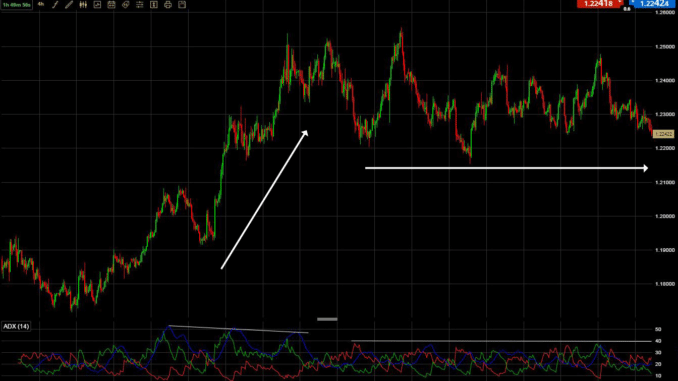Viewport: 678px width, 381px height.
Task: Click the indicators chart icon in toolbar
Action: click(x=97, y=5)
